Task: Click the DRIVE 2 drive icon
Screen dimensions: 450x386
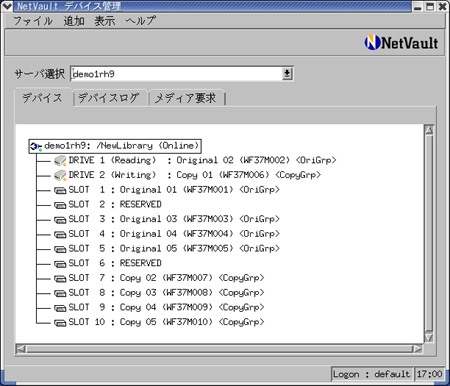Action: coord(60,175)
